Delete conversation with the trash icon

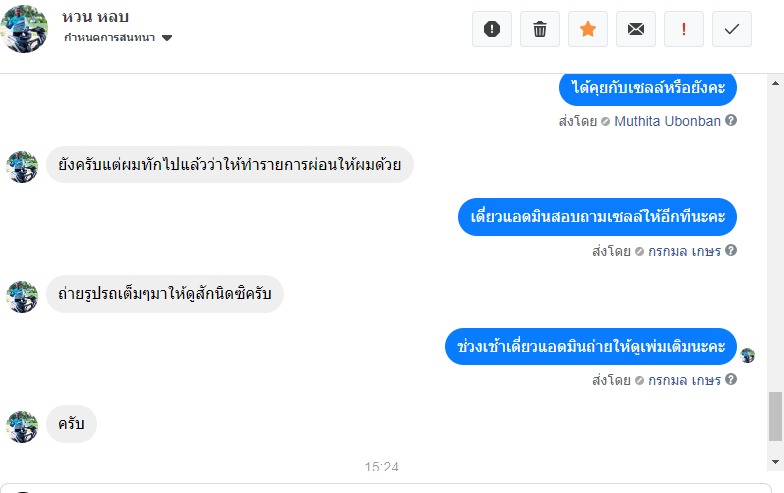point(540,29)
